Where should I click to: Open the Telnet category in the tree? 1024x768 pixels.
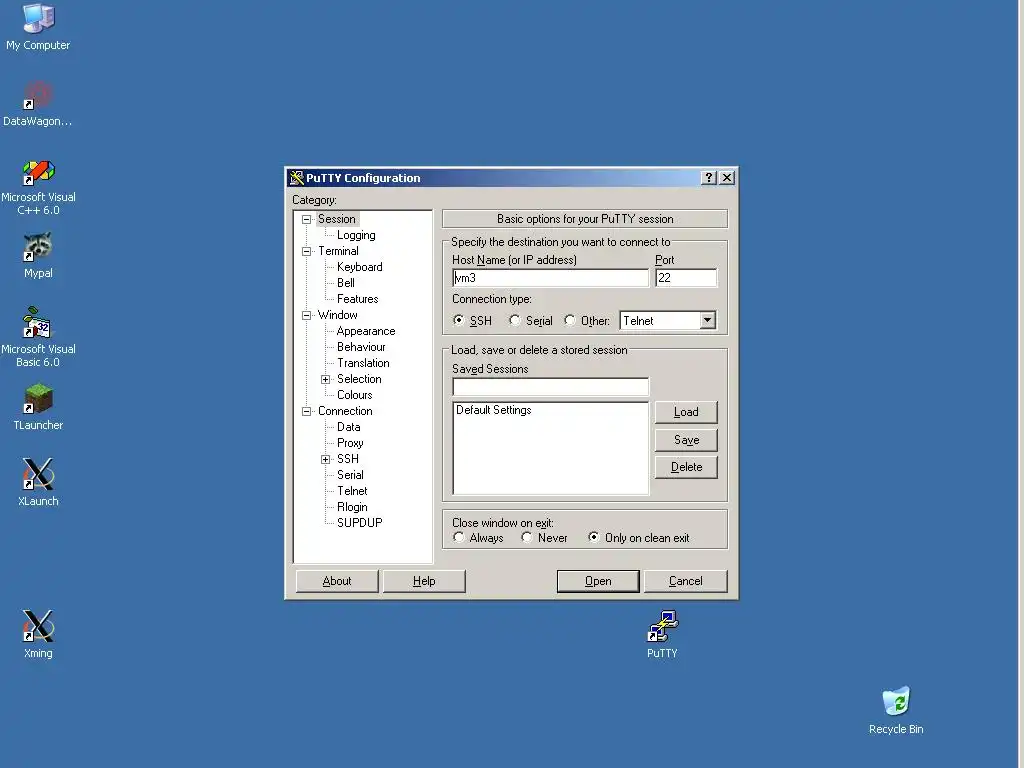pyautogui.click(x=352, y=491)
